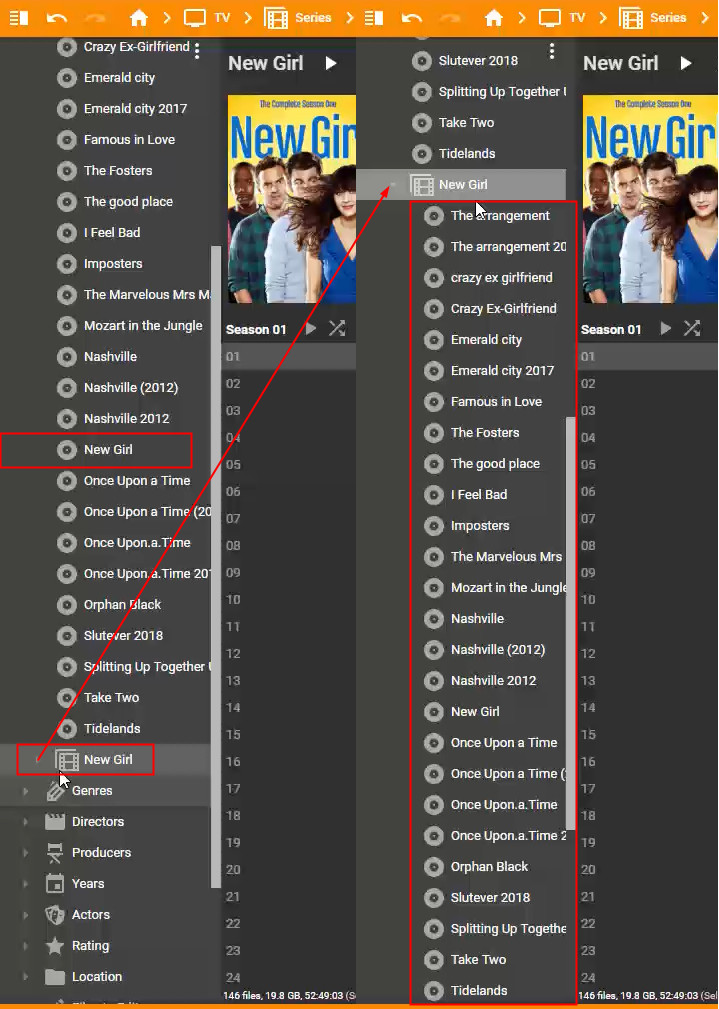Expand the Genres tree node

(x=26, y=791)
